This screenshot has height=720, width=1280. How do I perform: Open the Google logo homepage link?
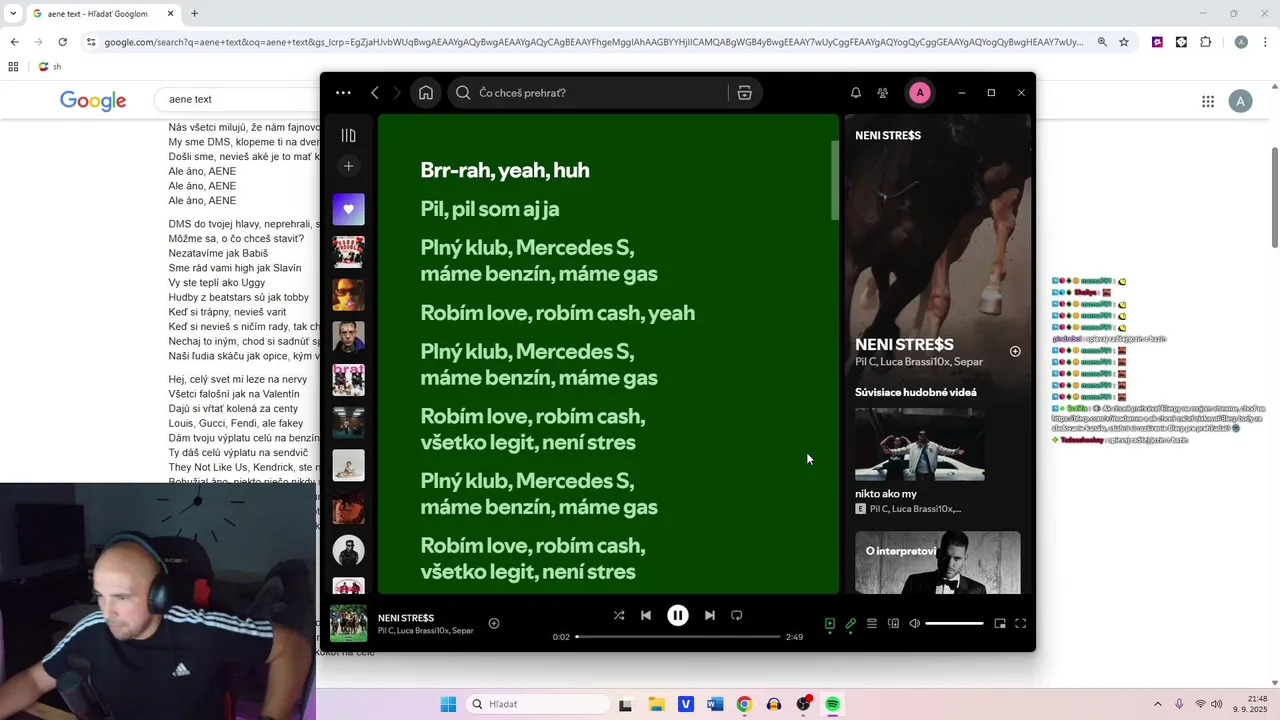click(93, 100)
